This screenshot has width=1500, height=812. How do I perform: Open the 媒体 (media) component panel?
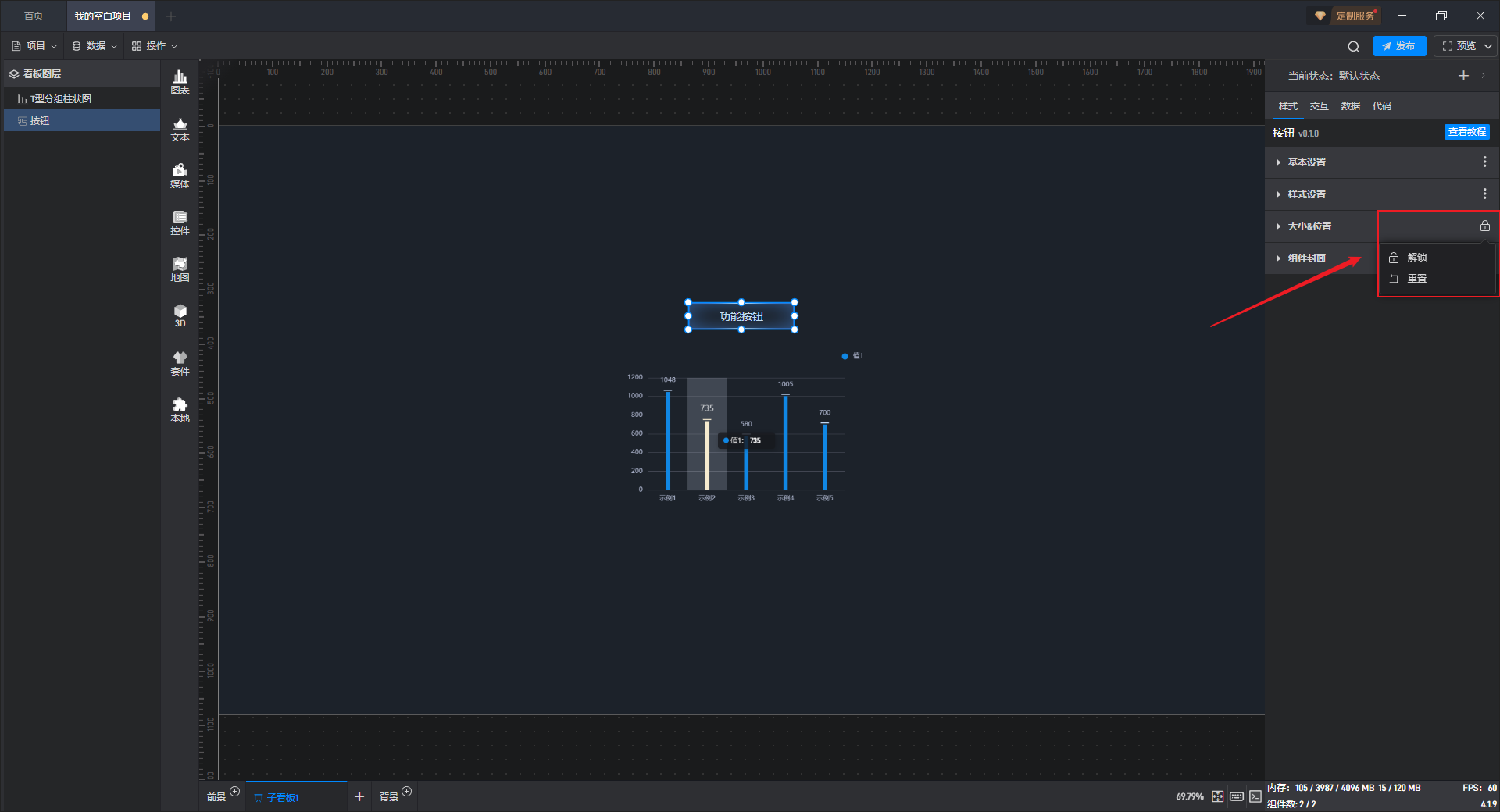[180, 176]
